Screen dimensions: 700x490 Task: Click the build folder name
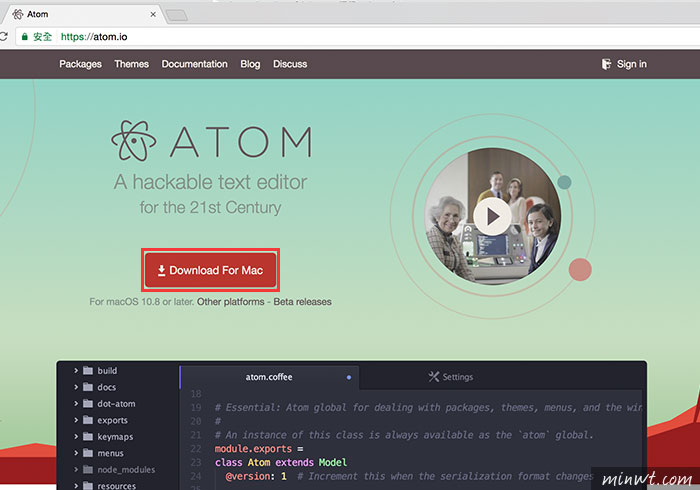tap(107, 371)
